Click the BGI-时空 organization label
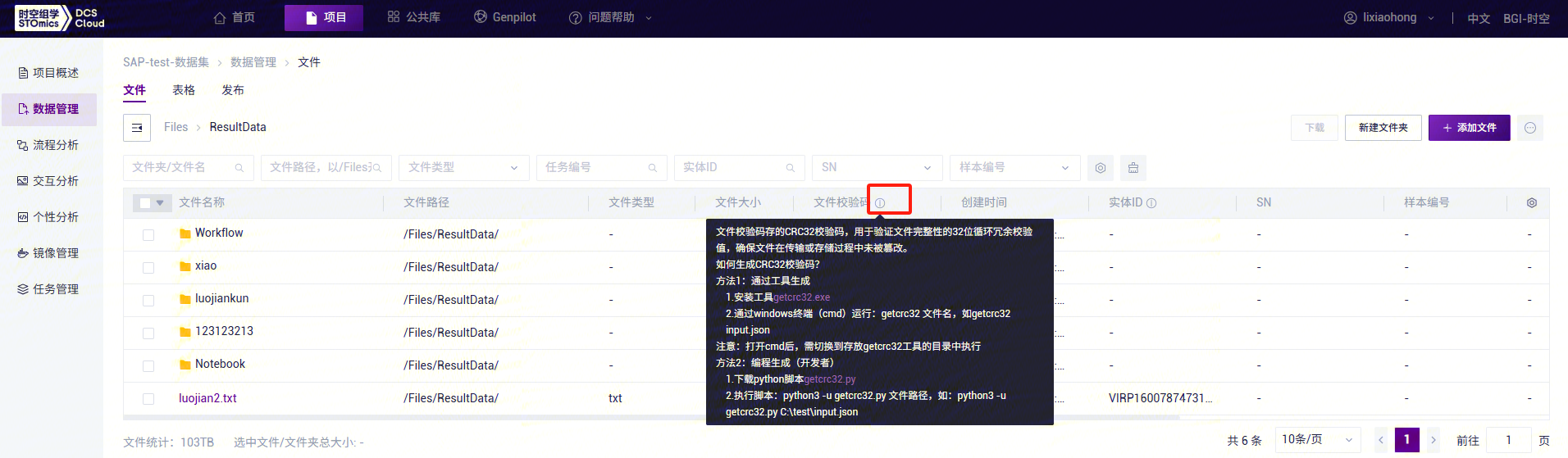This screenshot has height=458, width=1568. pyautogui.click(x=1526, y=18)
